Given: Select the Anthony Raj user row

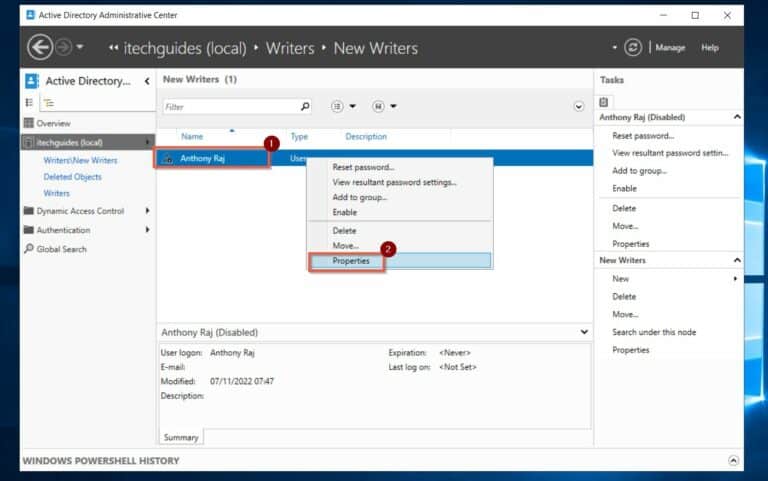Looking at the screenshot, I should point(375,158).
